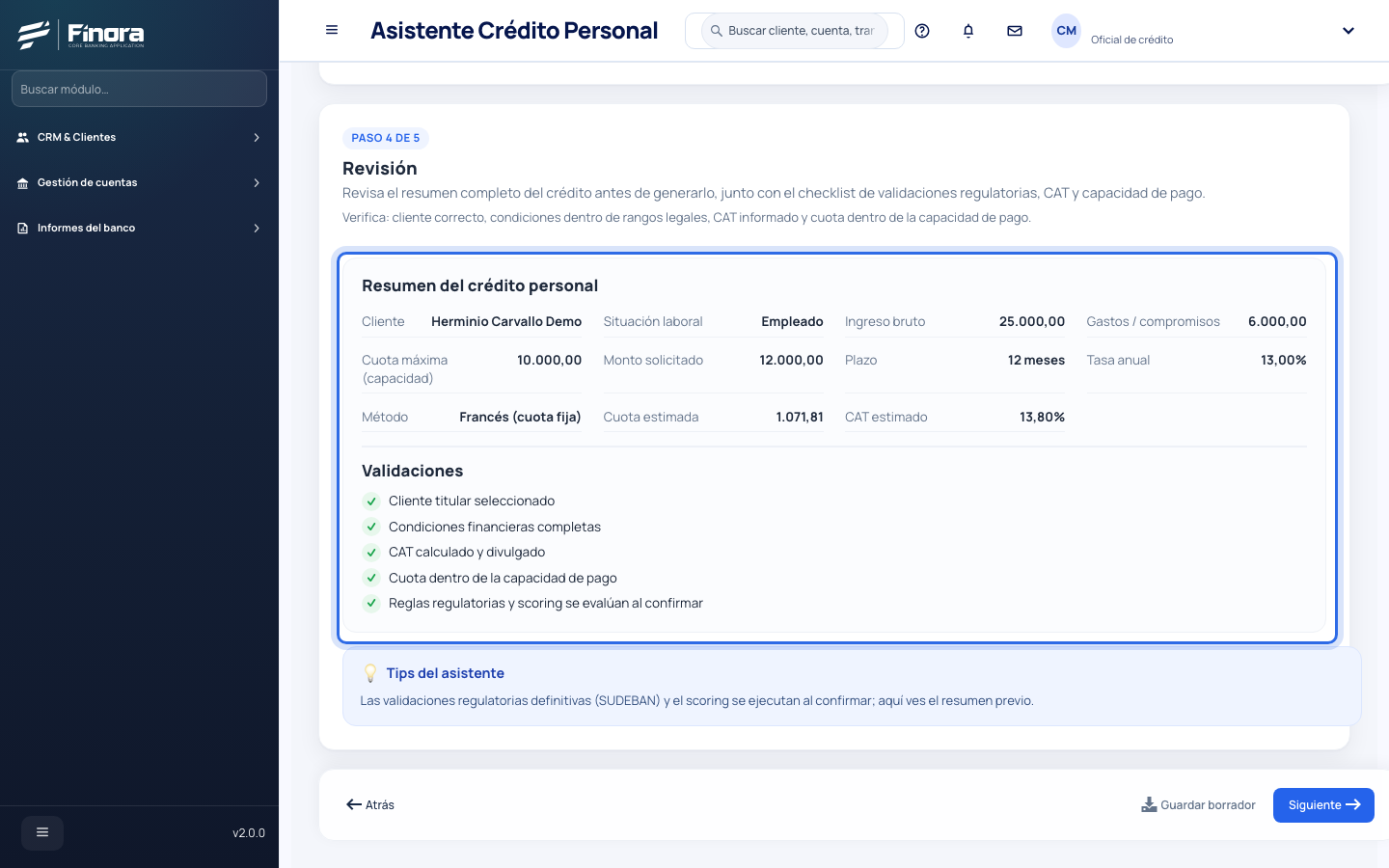This screenshot has height=868, width=1389.
Task: Go back with the Atrás button
Action: pyautogui.click(x=370, y=804)
